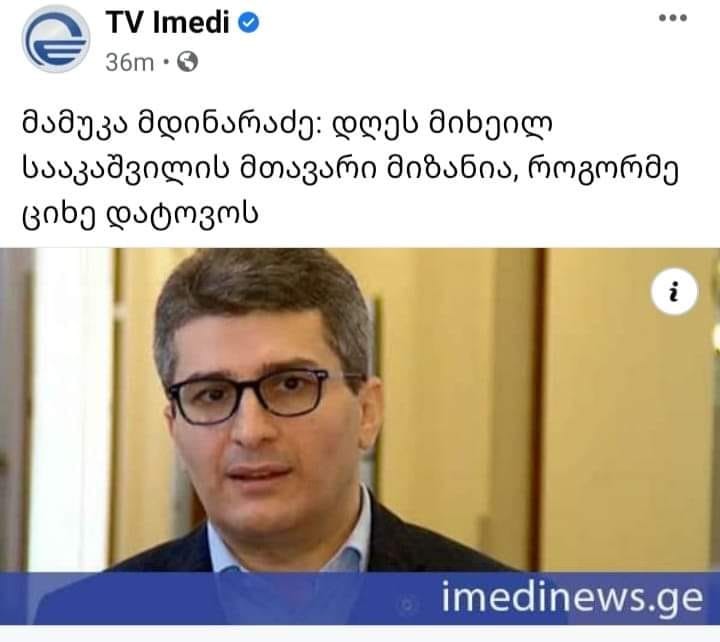Viewport: 720px width, 642px height.
Task: Click the blue verified badge checkmark
Action: 249,23
